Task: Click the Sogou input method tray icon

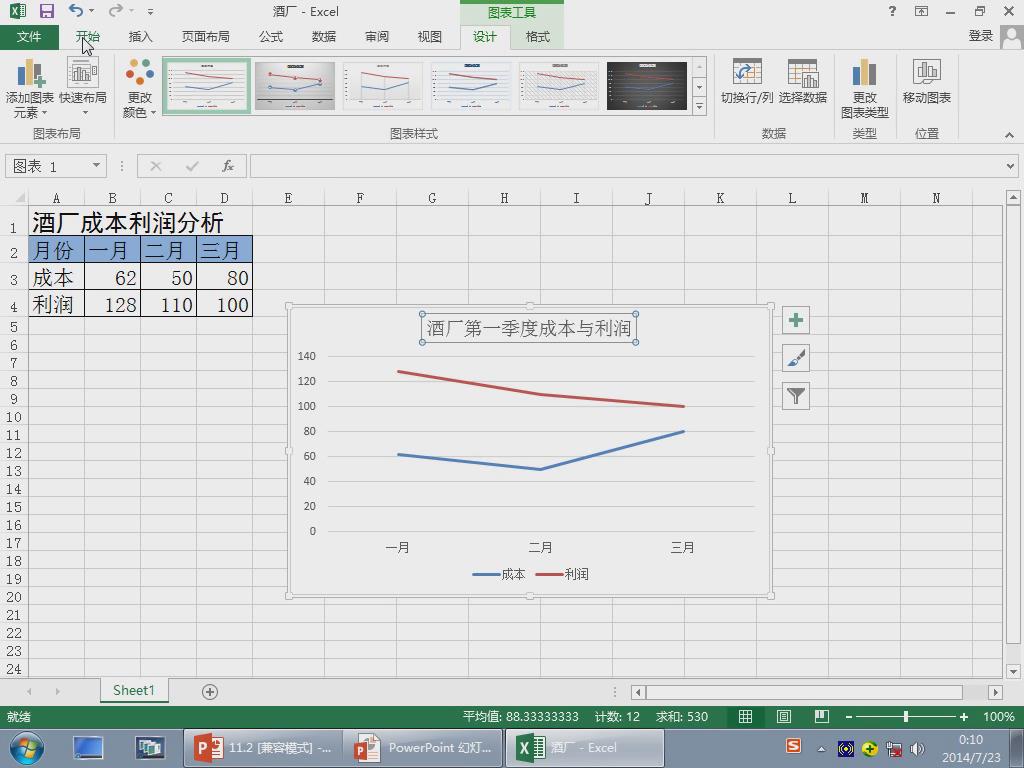Action: [793, 746]
